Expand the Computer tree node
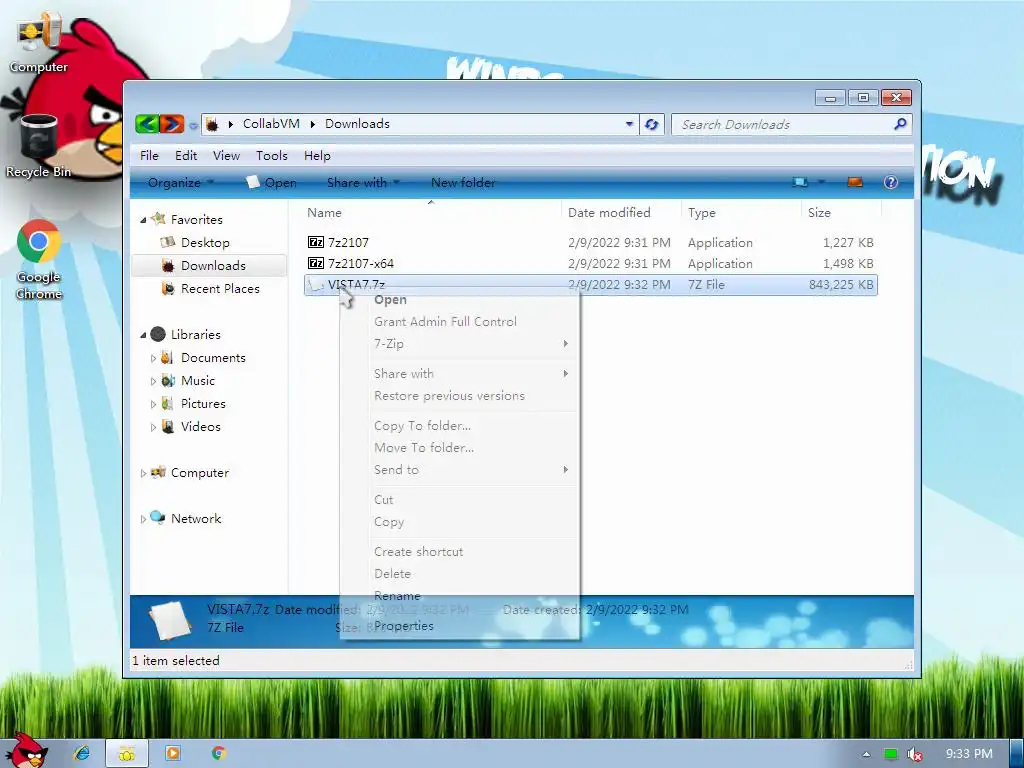This screenshot has width=1024, height=768. pyautogui.click(x=143, y=473)
